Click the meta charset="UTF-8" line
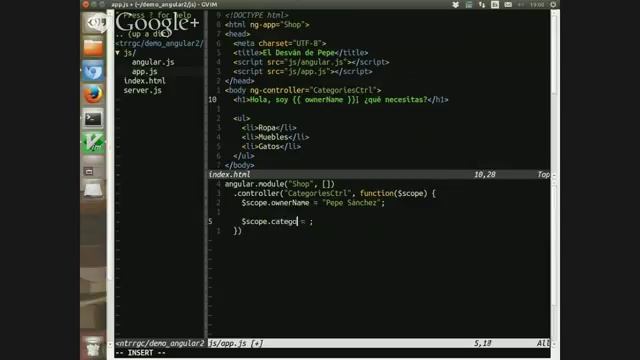Viewport: 640px width, 360px height. pos(280,43)
